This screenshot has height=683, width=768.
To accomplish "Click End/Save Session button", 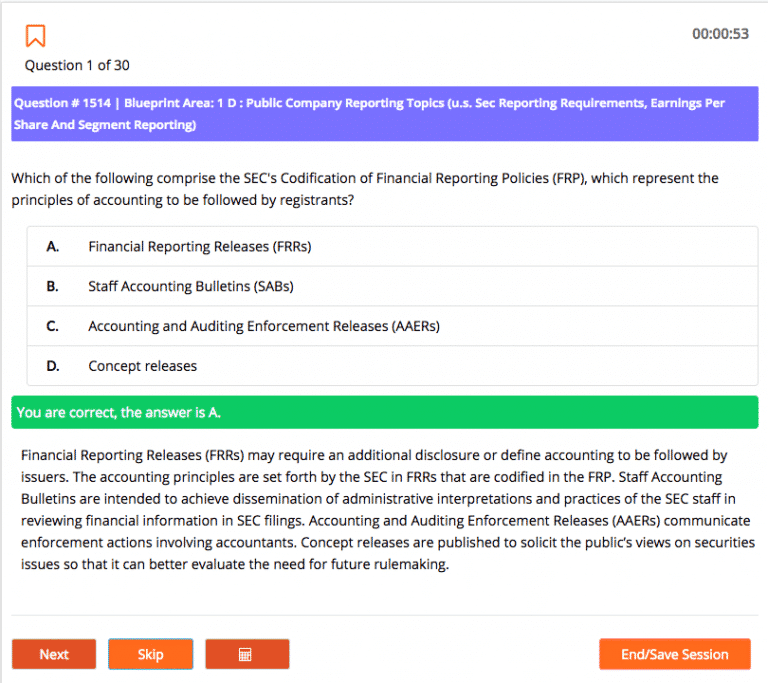I will click(x=674, y=654).
